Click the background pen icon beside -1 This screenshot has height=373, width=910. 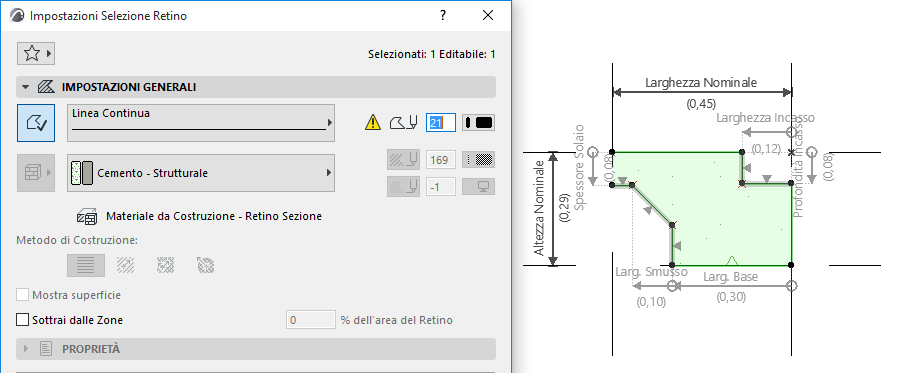coord(403,186)
